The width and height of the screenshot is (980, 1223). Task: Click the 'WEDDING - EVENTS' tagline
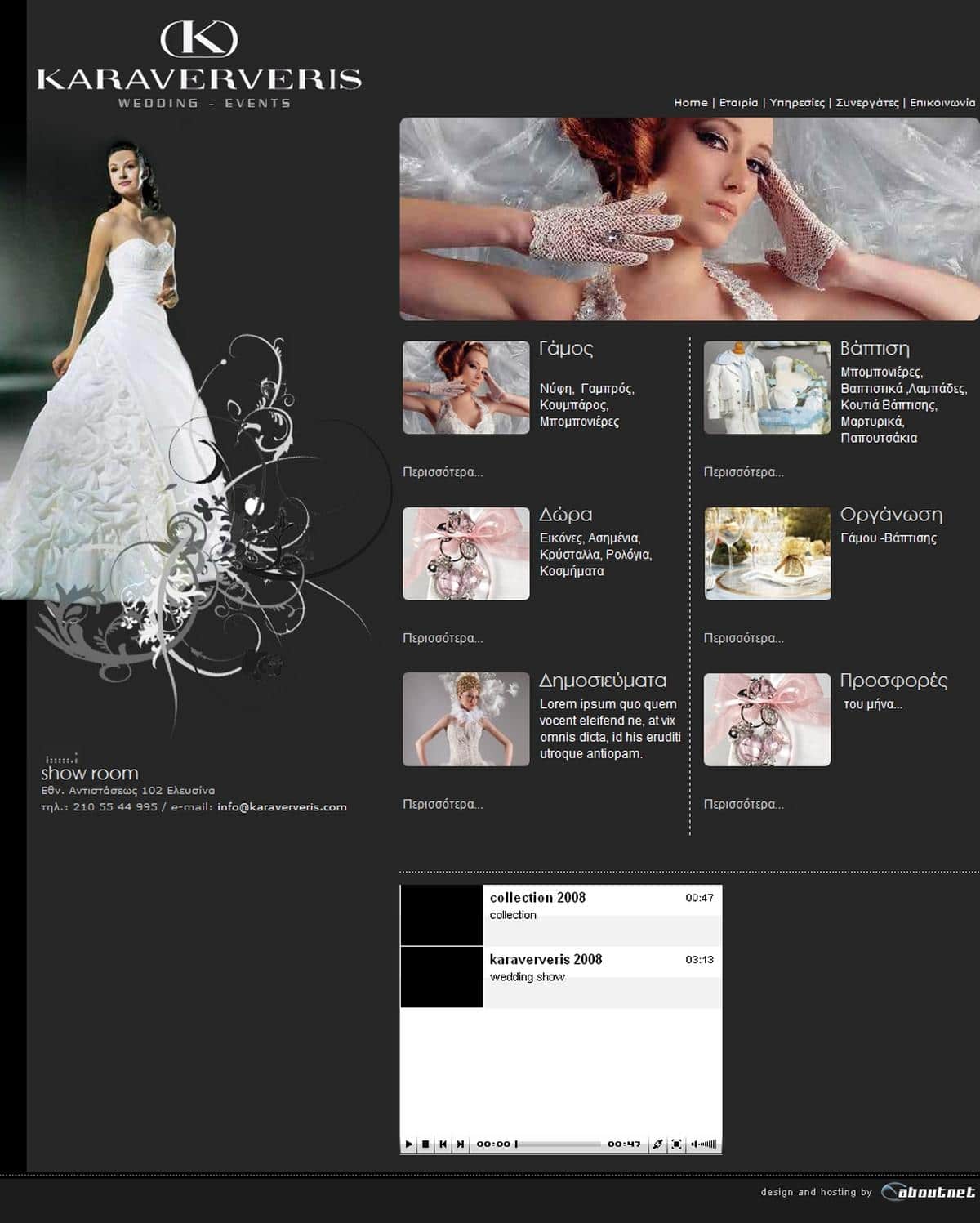(204, 103)
